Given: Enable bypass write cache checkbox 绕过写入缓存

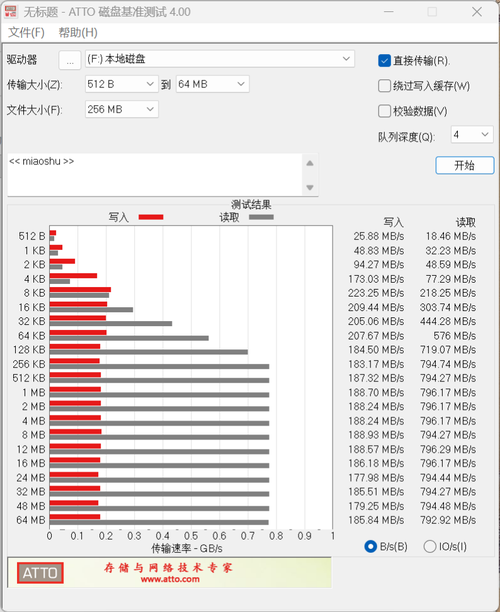Looking at the screenshot, I should coord(384,86).
